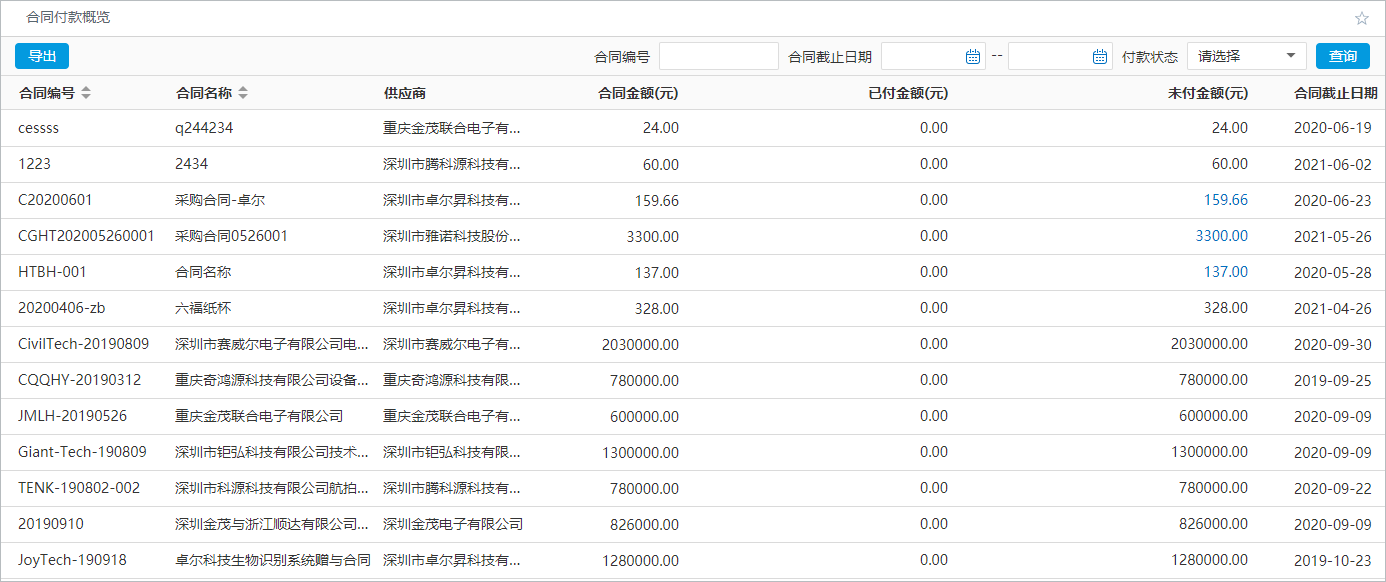Click the magnifier-style 查询 search button

pyautogui.click(x=1343, y=56)
